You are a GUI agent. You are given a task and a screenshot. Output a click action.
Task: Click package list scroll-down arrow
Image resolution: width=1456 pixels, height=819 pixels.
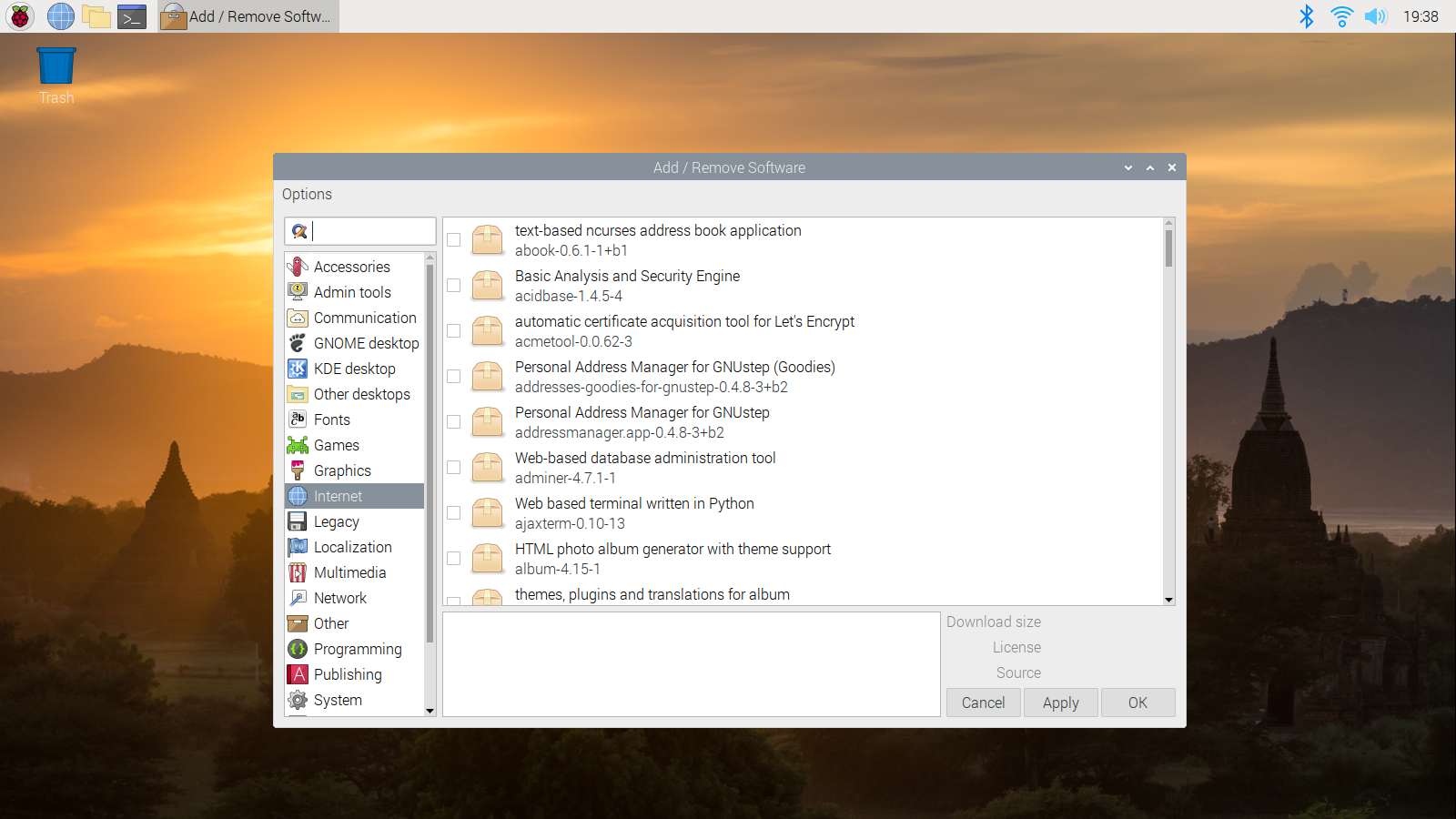[x=1168, y=600]
